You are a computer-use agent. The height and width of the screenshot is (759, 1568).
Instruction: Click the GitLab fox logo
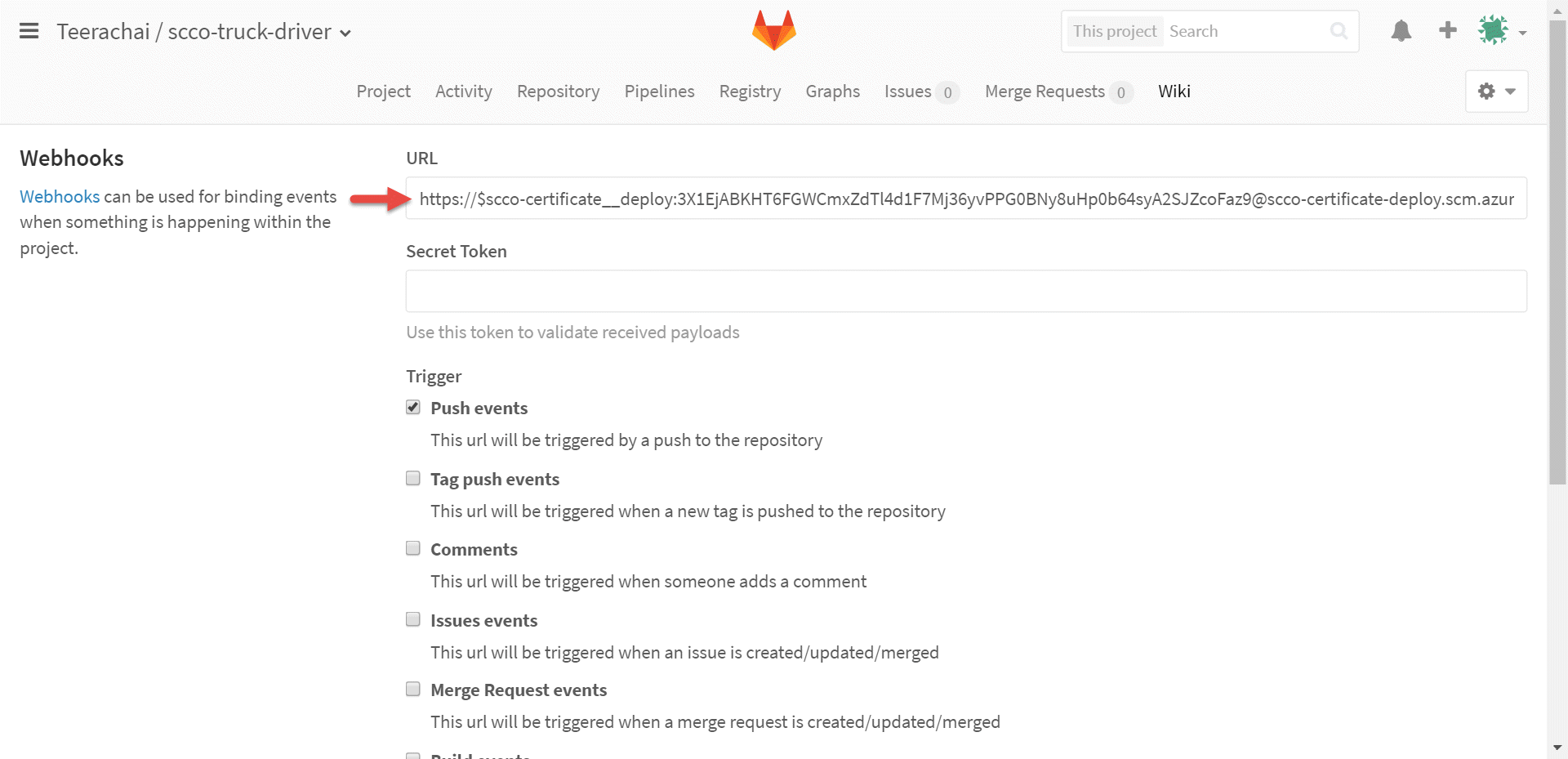[x=773, y=29]
